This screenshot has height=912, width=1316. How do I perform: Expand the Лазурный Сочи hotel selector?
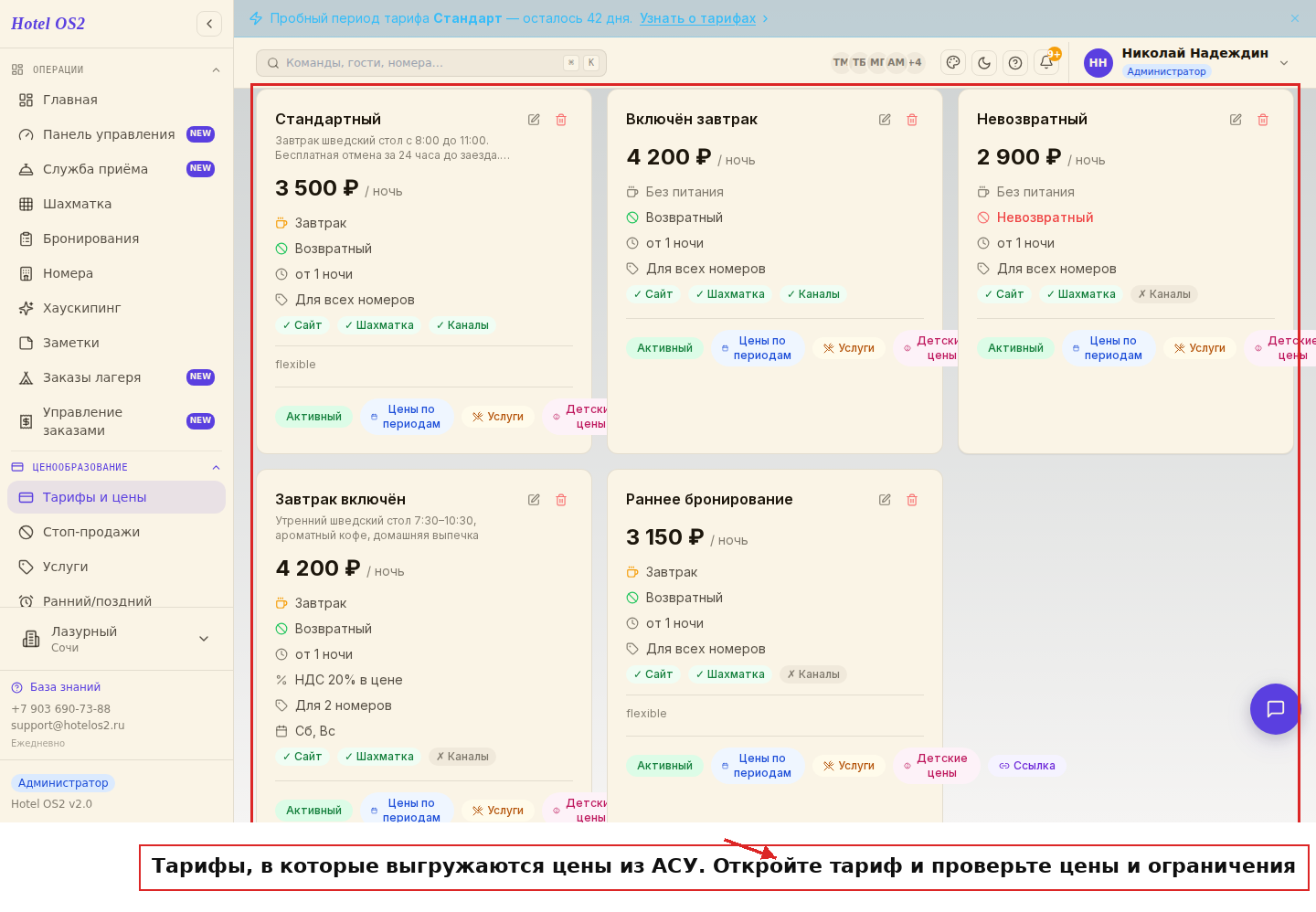(x=116, y=639)
